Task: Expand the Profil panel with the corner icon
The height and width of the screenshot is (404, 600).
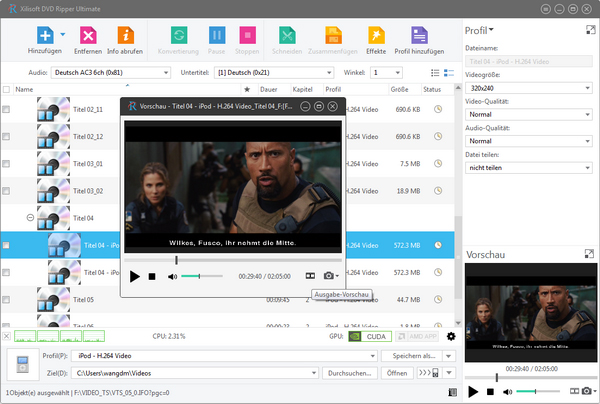Action: (590, 30)
